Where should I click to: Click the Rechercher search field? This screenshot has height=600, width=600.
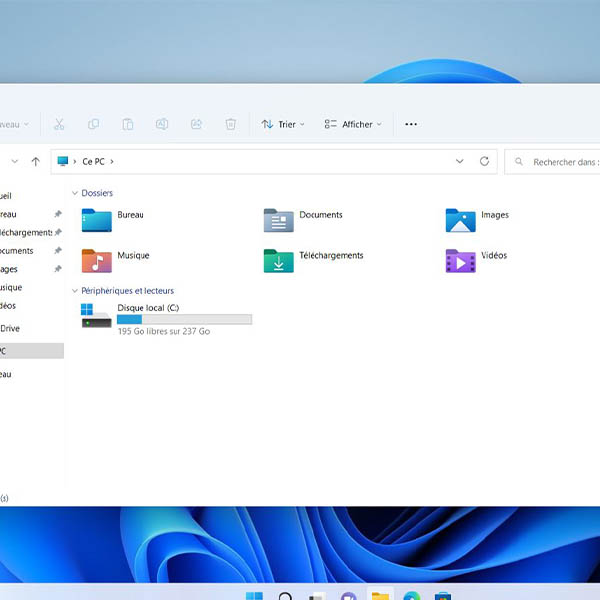pyautogui.click(x=560, y=161)
